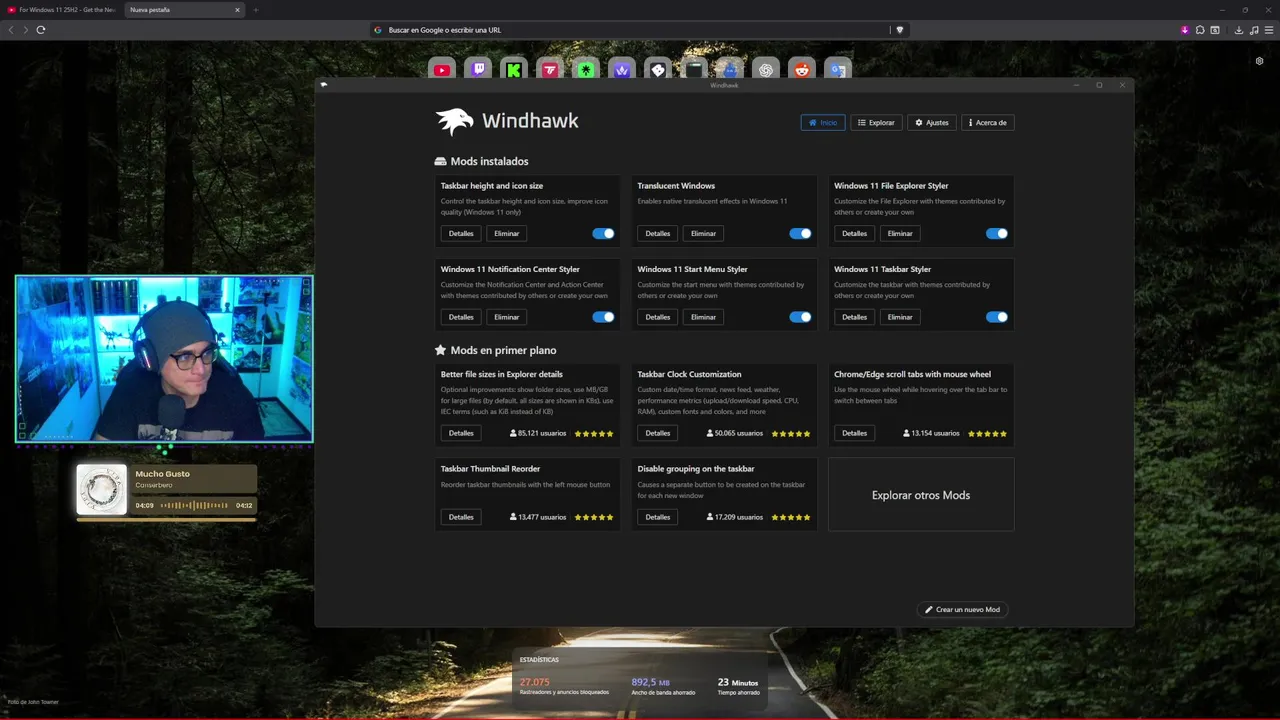Click the music player progress bar

pos(167,519)
